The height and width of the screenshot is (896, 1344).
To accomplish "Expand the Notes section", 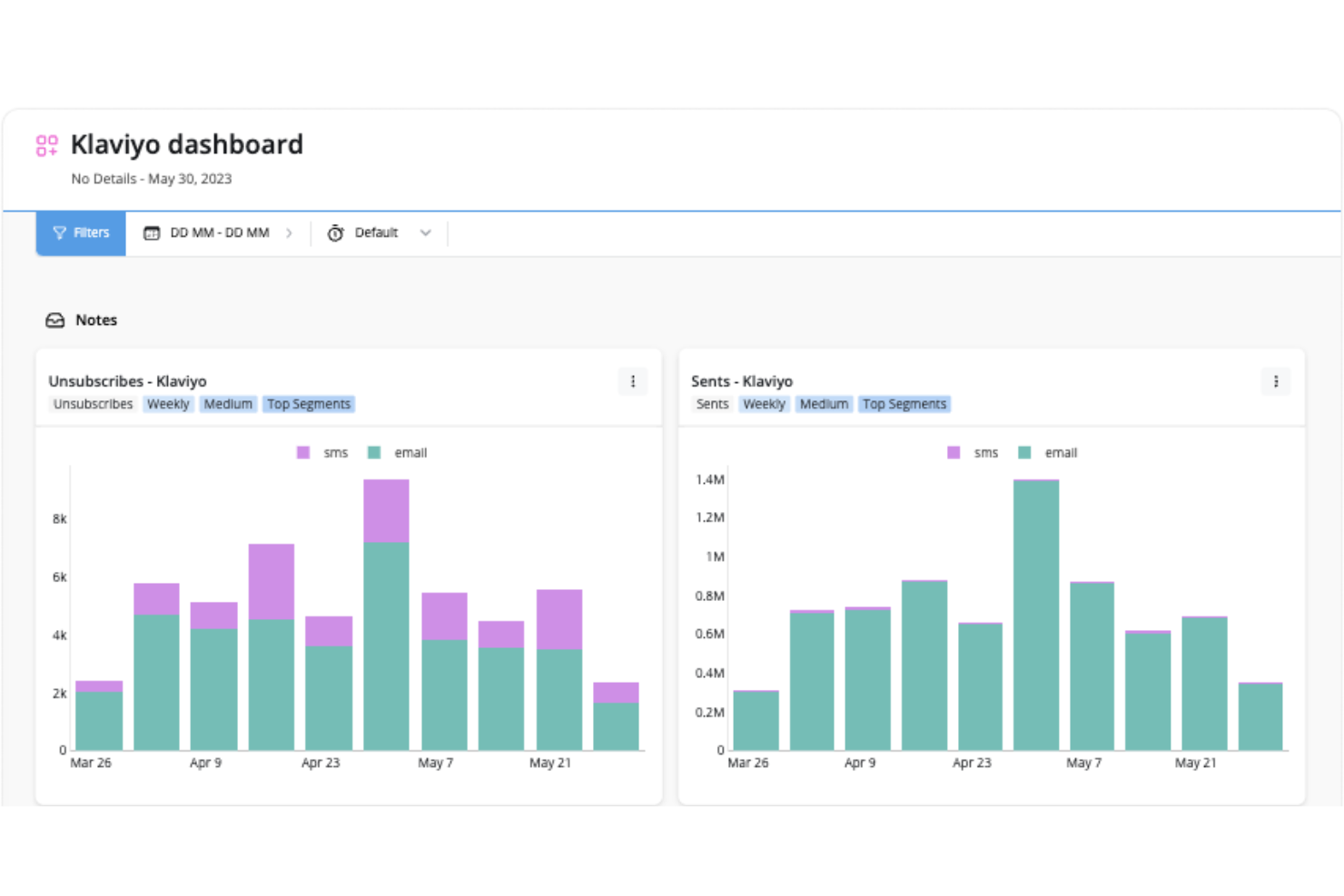I will coord(96,320).
